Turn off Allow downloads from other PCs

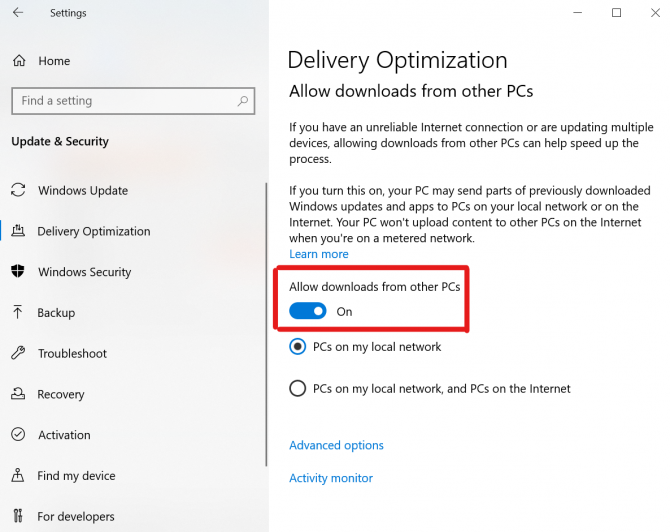(308, 311)
